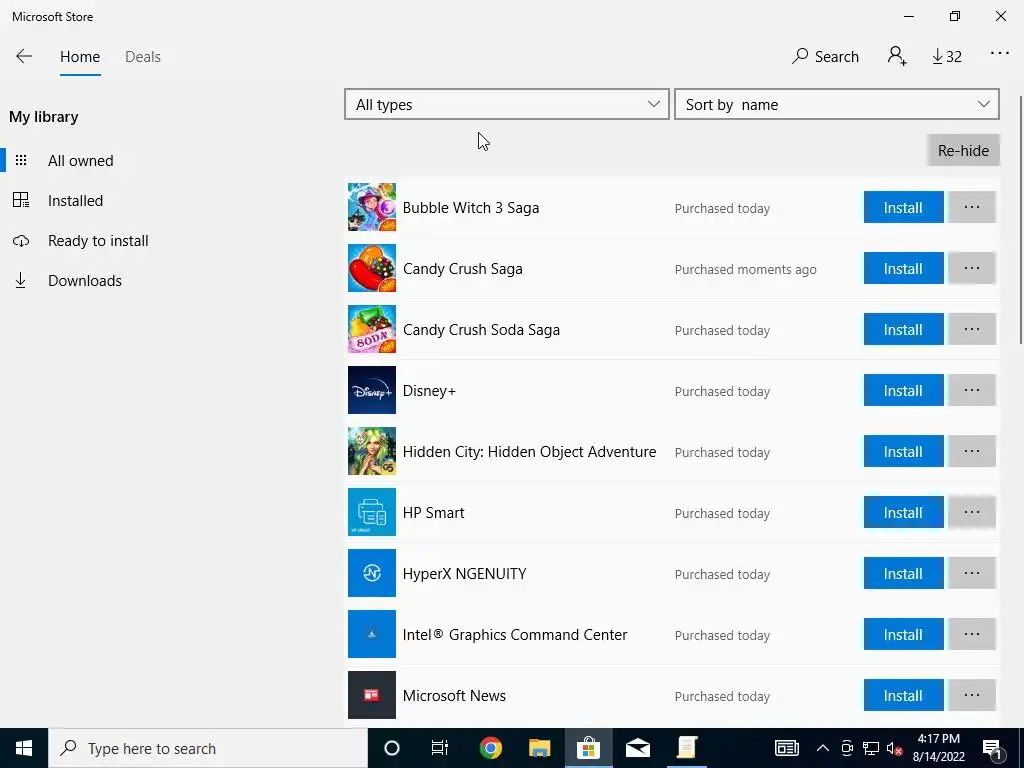Screen dimensions: 1024x768
Task: Install Candy Crush Soda Saga
Action: pos(903,329)
